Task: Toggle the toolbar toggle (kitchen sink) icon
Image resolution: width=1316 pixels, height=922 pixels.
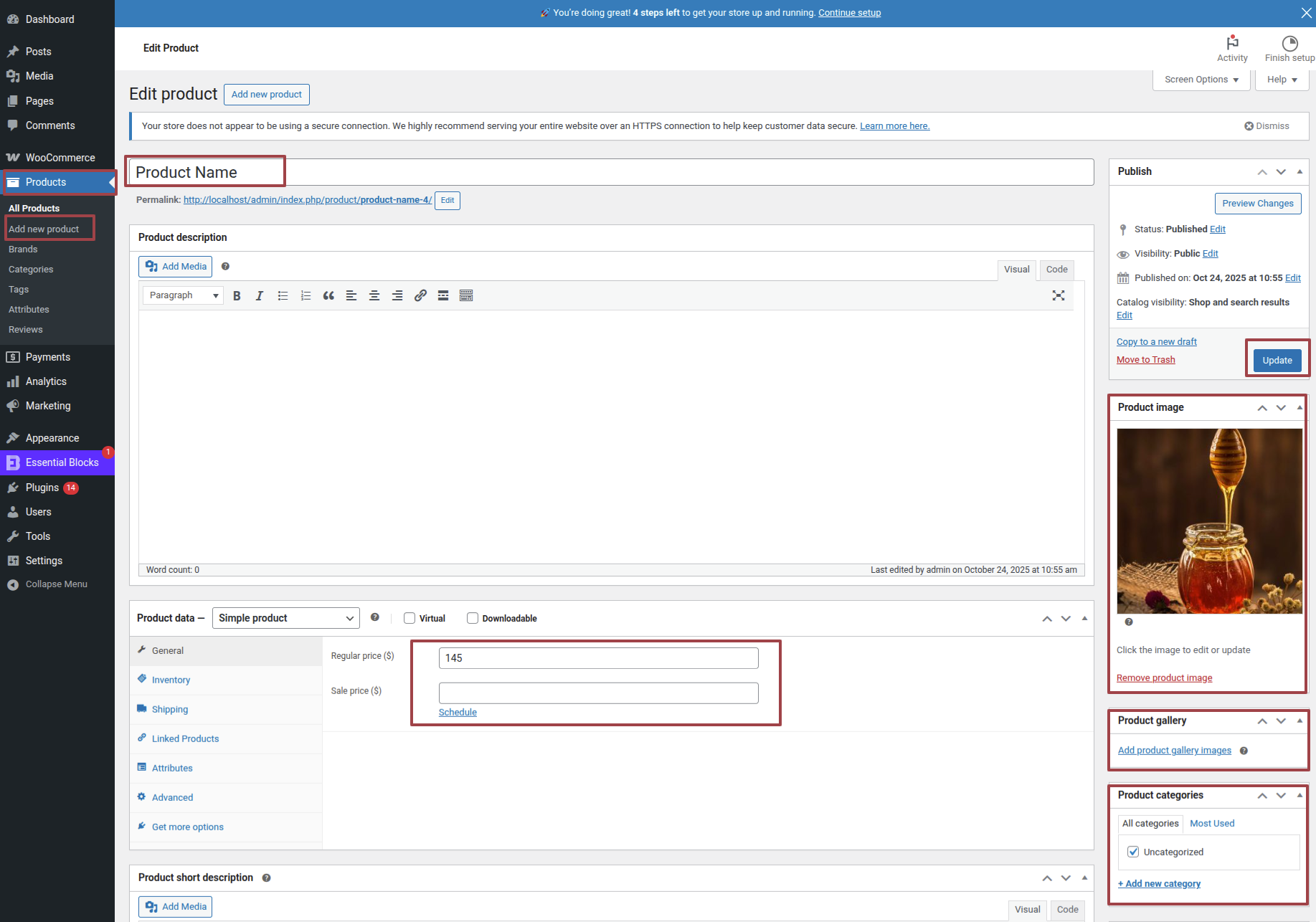Action: click(466, 295)
